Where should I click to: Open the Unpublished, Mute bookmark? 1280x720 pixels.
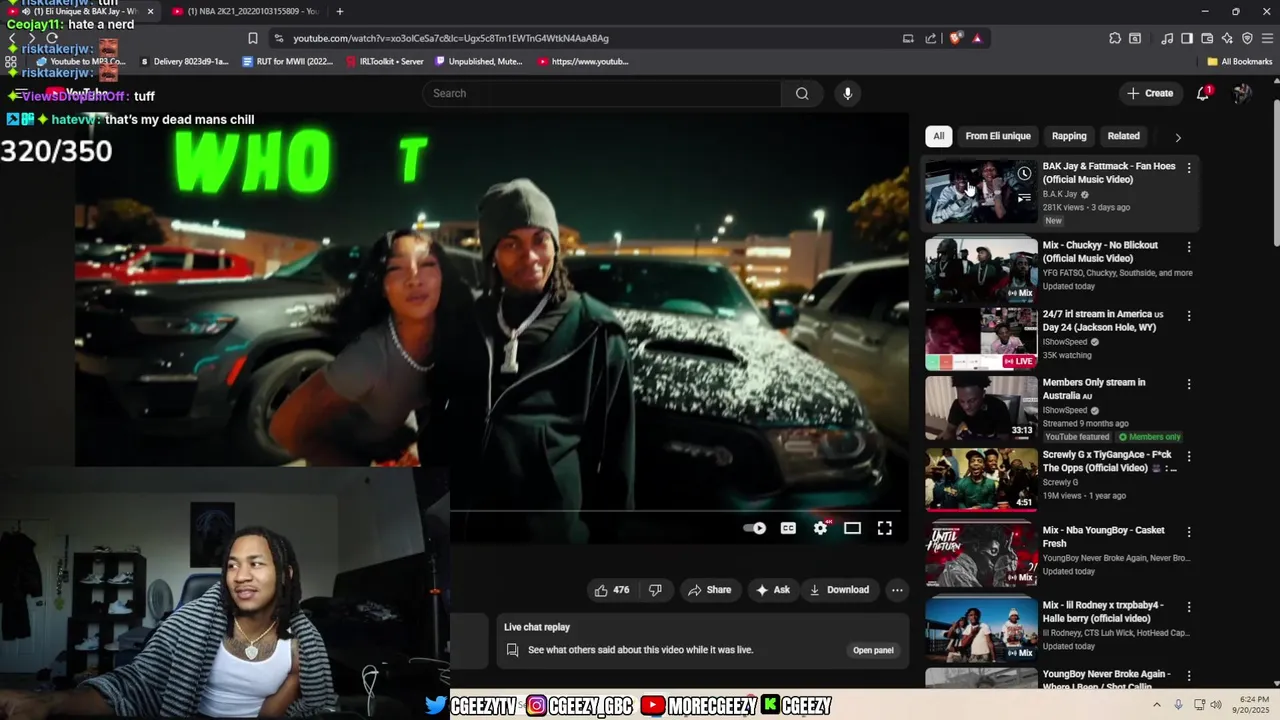coord(478,61)
